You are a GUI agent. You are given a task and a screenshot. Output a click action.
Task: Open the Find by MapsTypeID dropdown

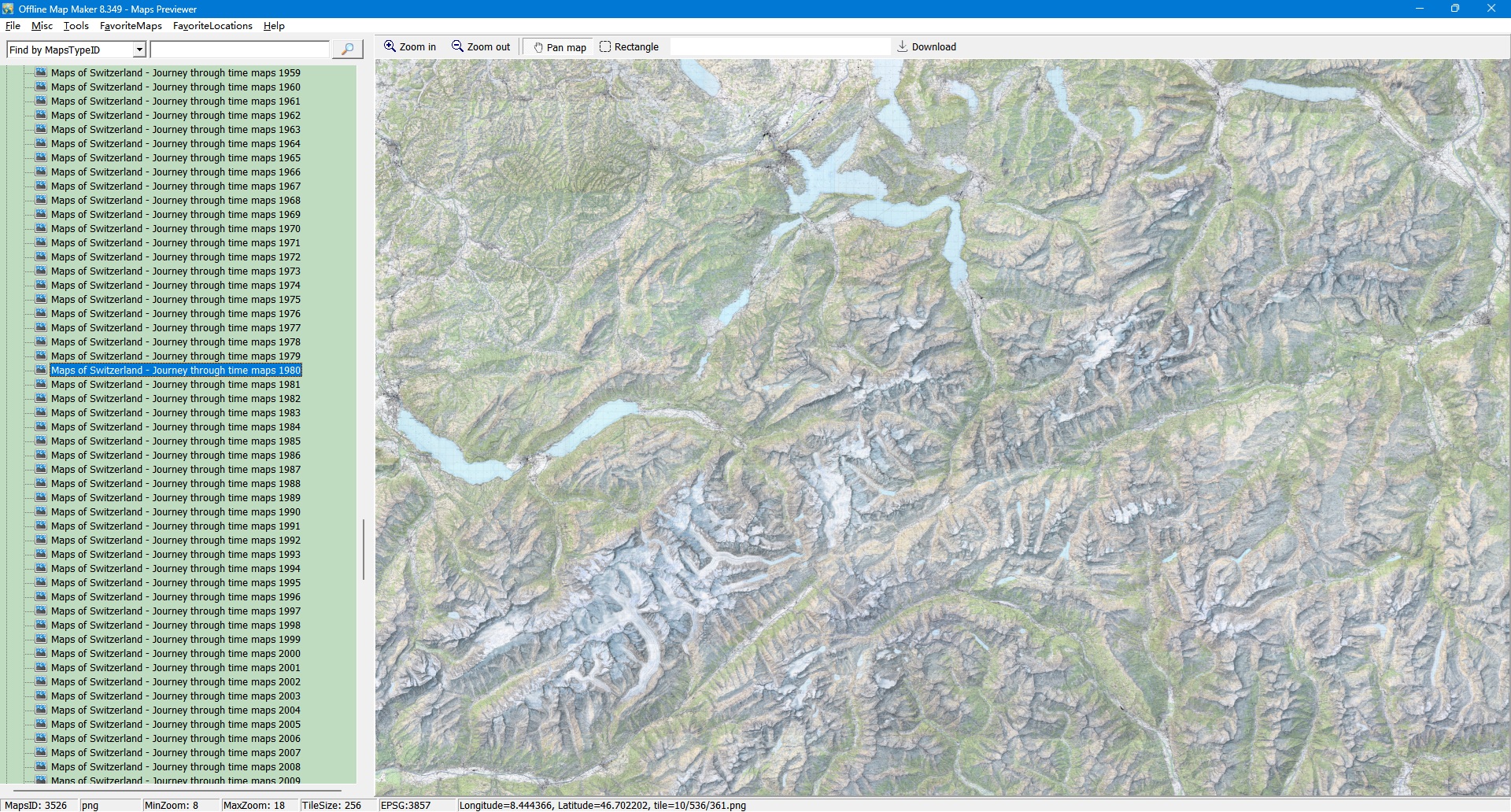pos(139,50)
